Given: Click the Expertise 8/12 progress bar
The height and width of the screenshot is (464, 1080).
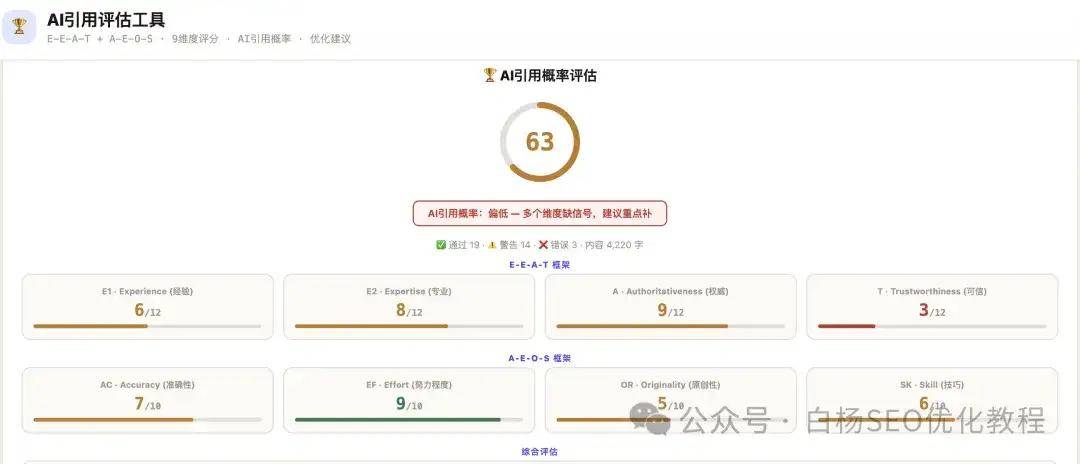Looking at the screenshot, I should tap(408, 326).
